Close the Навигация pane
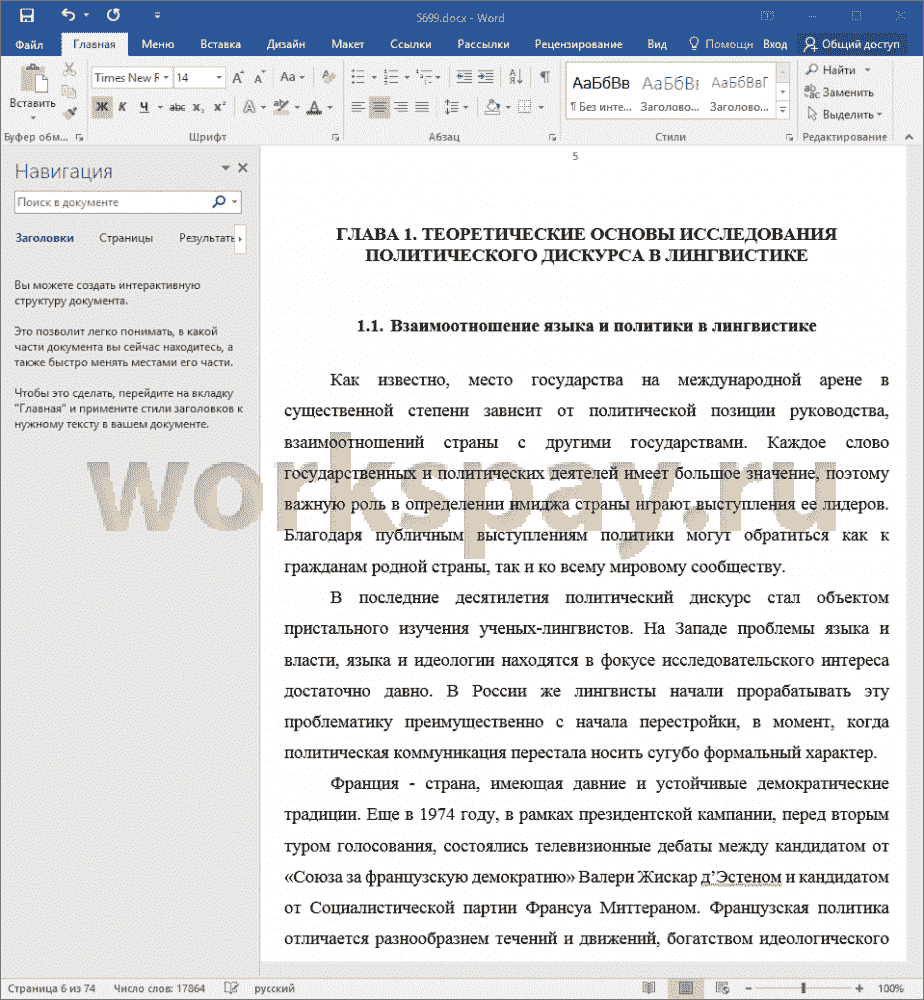 [243, 168]
